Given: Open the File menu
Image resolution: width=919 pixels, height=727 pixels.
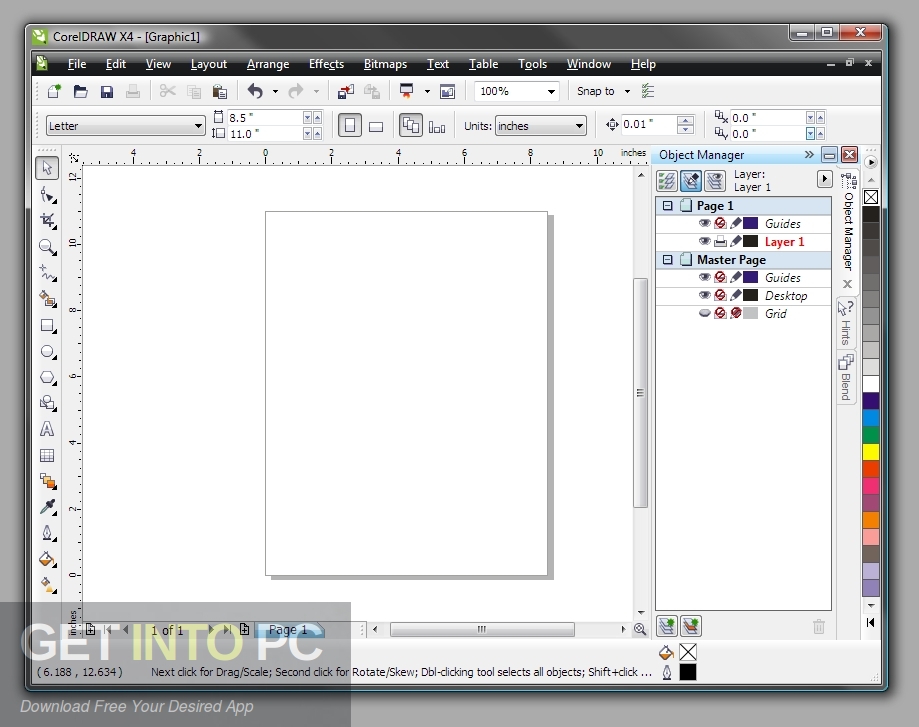Looking at the screenshot, I should [x=77, y=64].
